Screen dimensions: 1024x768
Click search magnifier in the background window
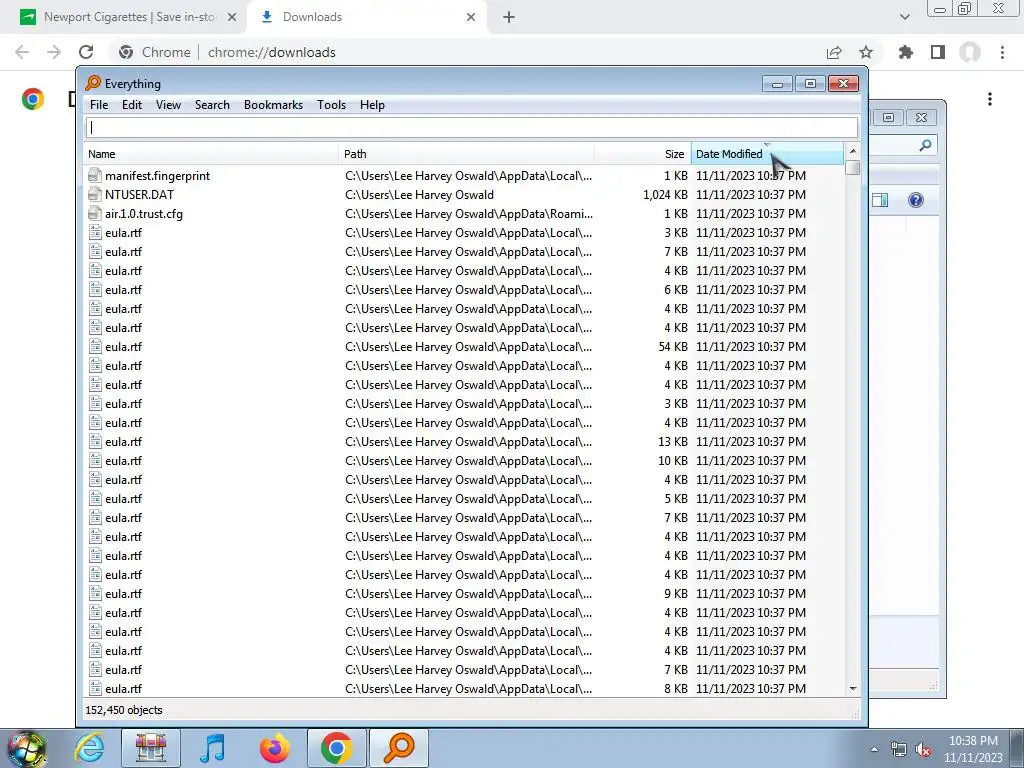point(925,145)
